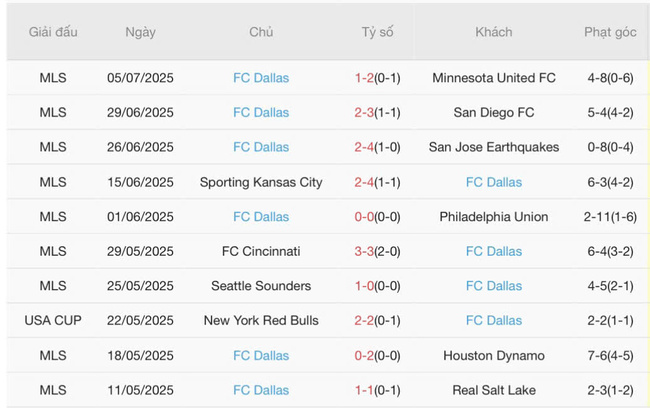Screen dimensions: 650x408
Task: Click FC Dallas in the 15/06/2025 row
Action: (x=494, y=182)
